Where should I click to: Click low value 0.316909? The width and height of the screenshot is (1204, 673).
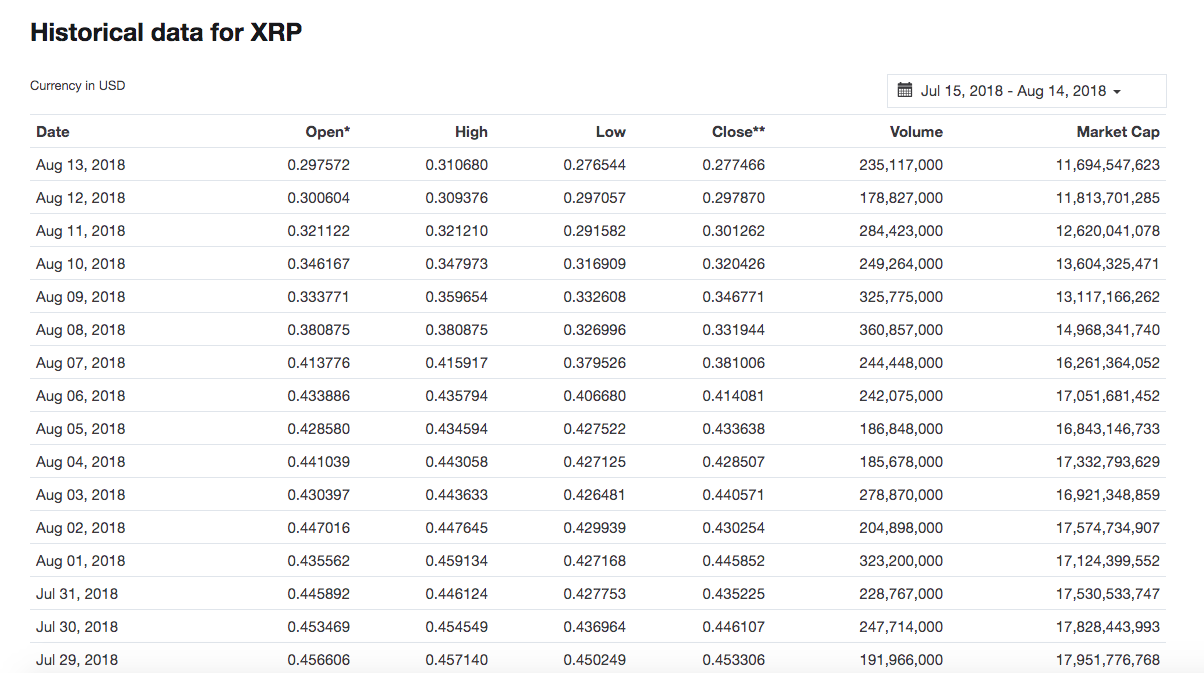click(x=595, y=264)
